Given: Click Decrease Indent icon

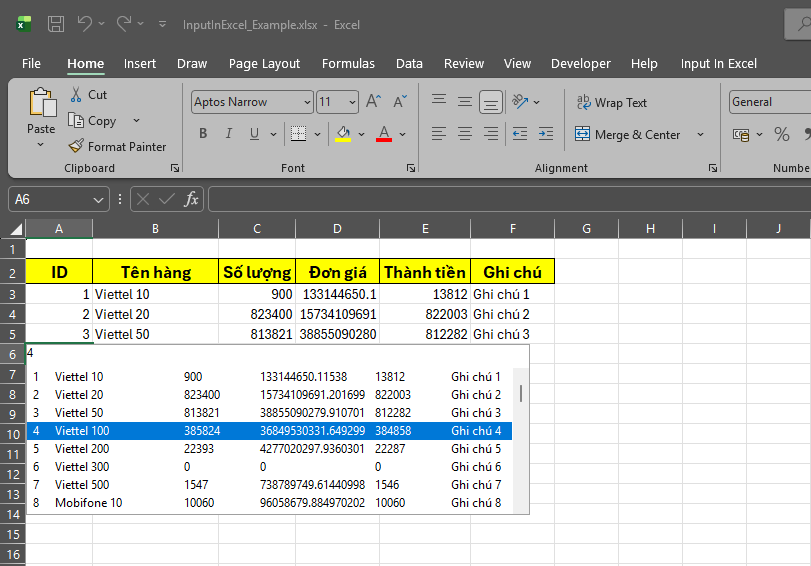Looking at the screenshot, I should click(520, 134).
